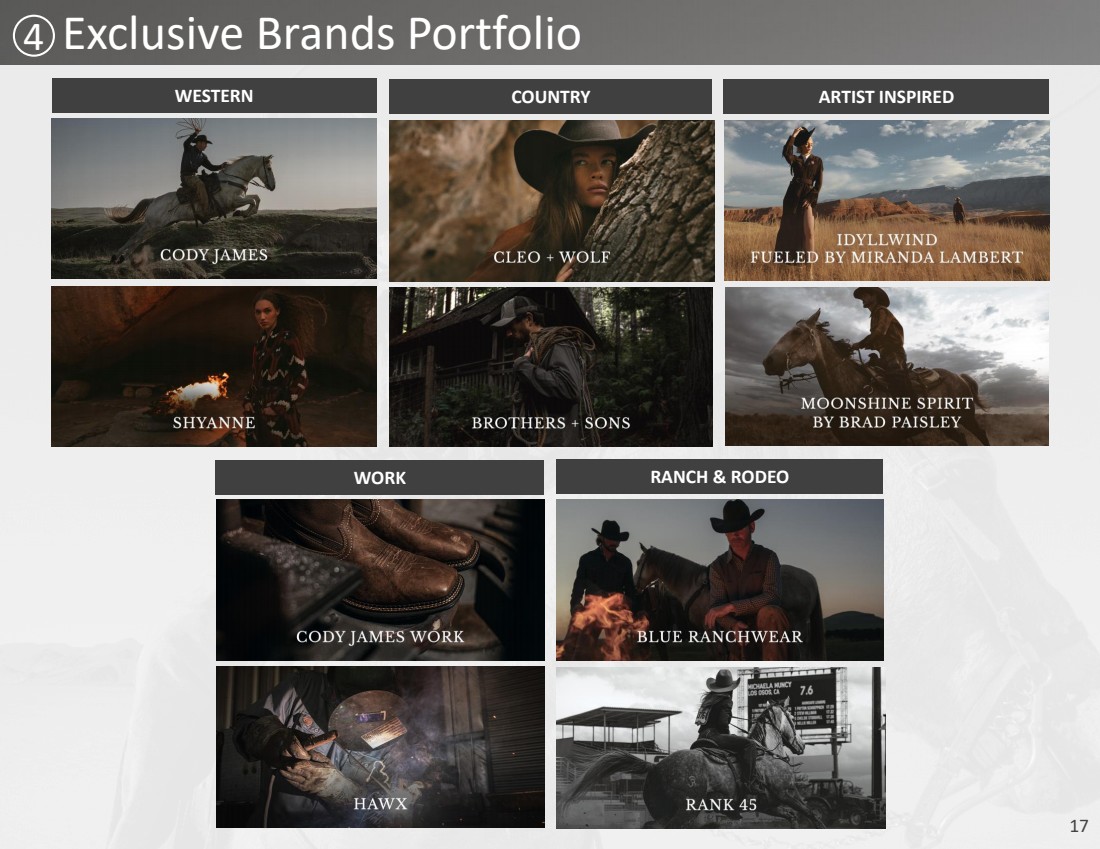
Task: Open the Cody James Work boots image
Action: pos(380,579)
